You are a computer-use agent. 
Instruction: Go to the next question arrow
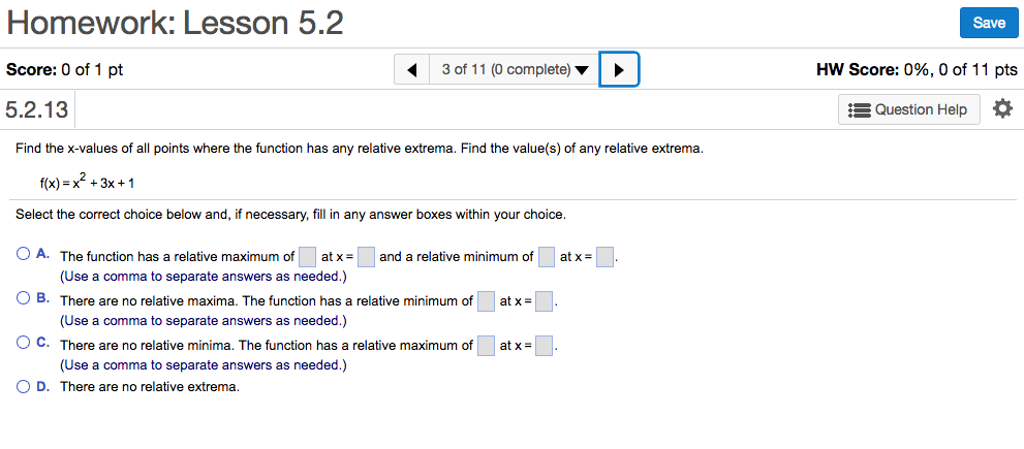(619, 70)
